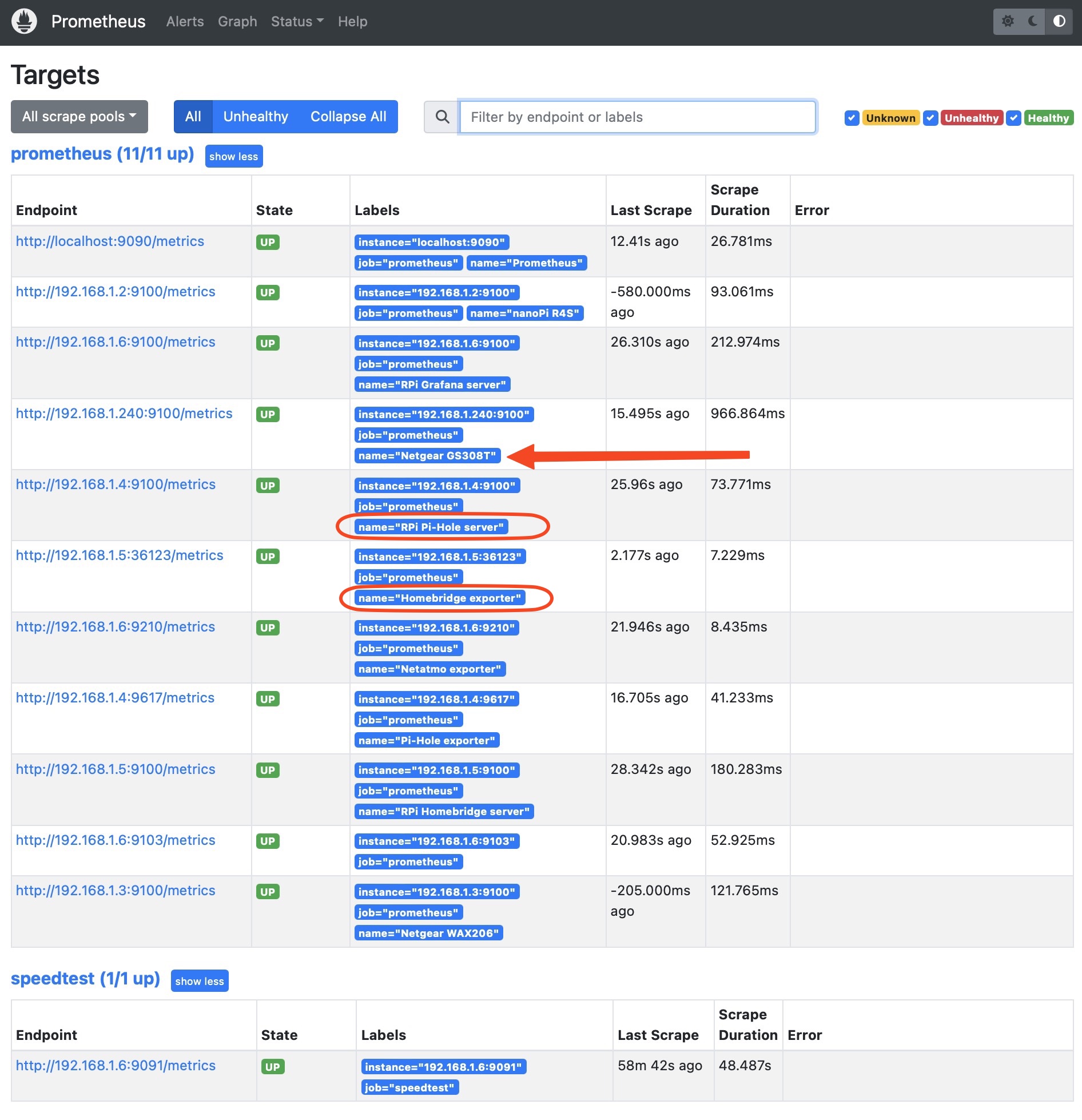Select the 58m 42s ago last scrape value
The height and width of the screenshot is (1120, 1082).
pos(660,1066)
